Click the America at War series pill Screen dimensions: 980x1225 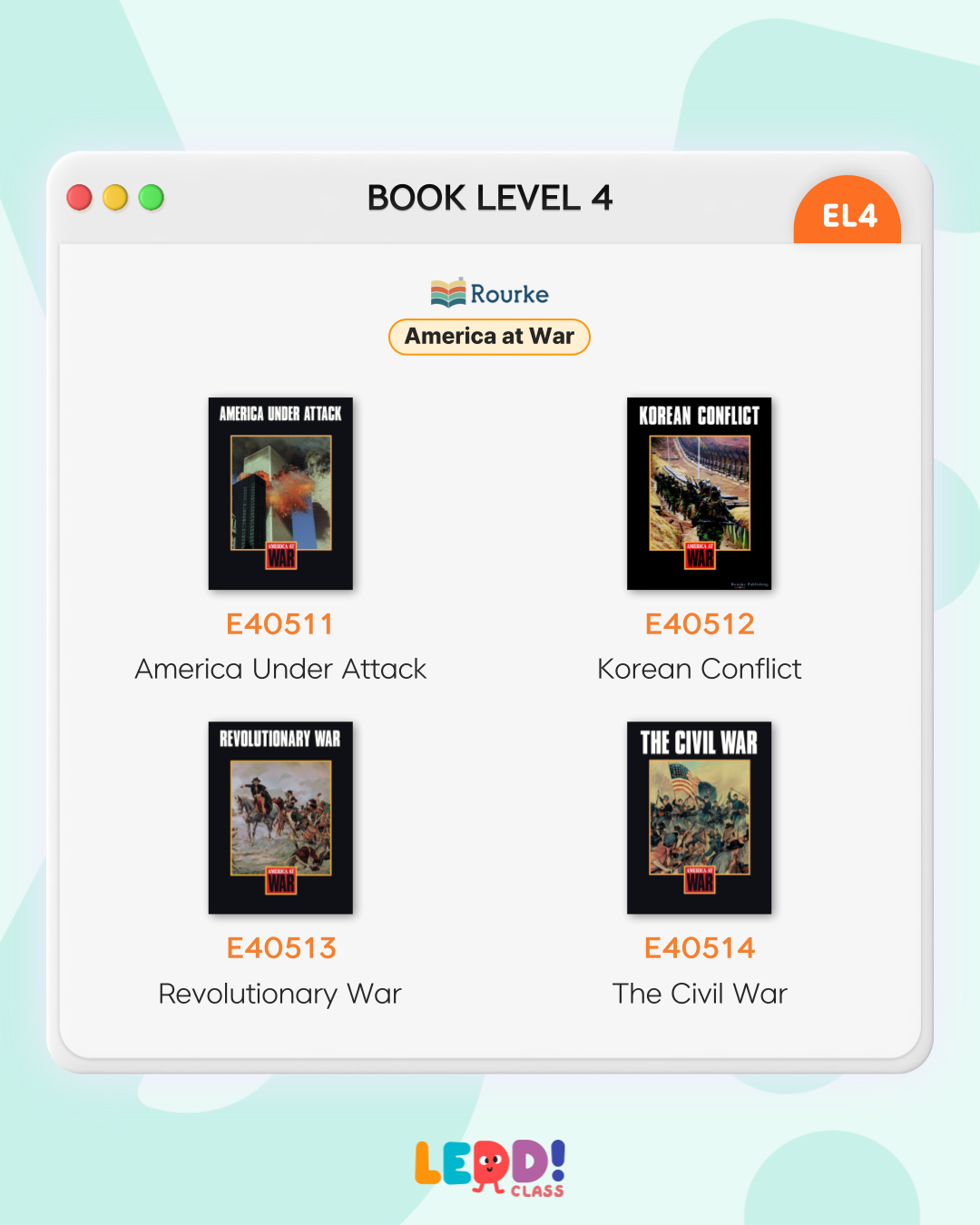point(490,337)
